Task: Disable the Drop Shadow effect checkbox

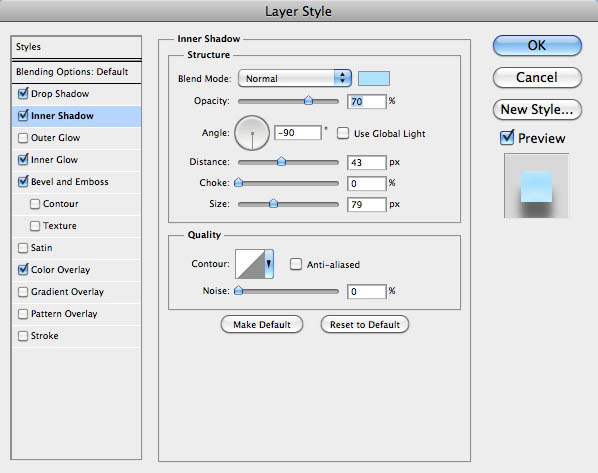Action: [23, 93]
